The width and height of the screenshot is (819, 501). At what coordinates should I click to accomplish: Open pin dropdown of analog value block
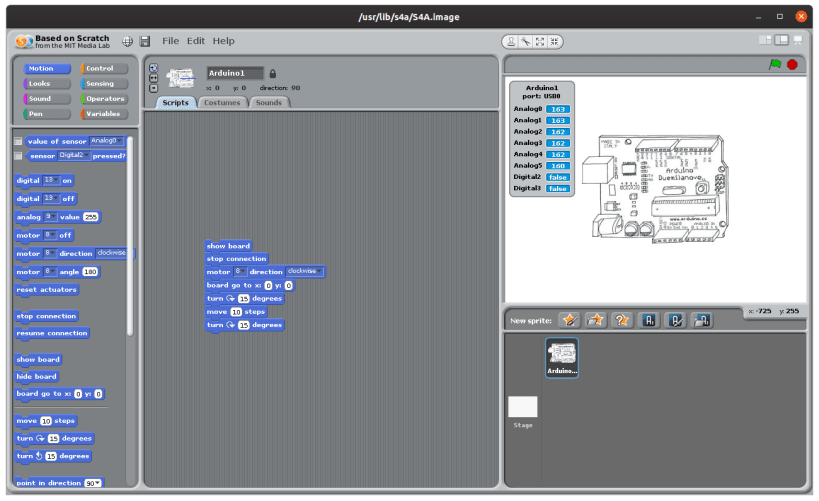(x=50, y=217)
